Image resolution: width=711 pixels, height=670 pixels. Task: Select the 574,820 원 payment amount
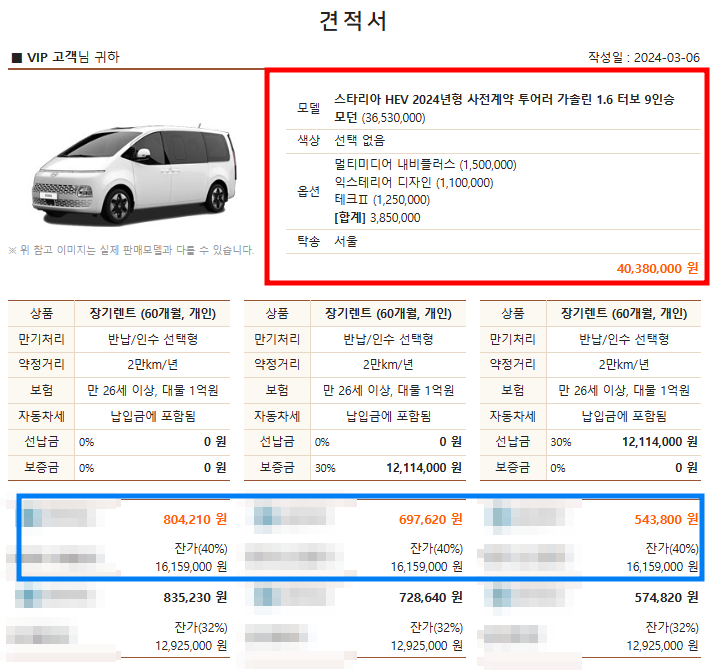tap(666, 597)
